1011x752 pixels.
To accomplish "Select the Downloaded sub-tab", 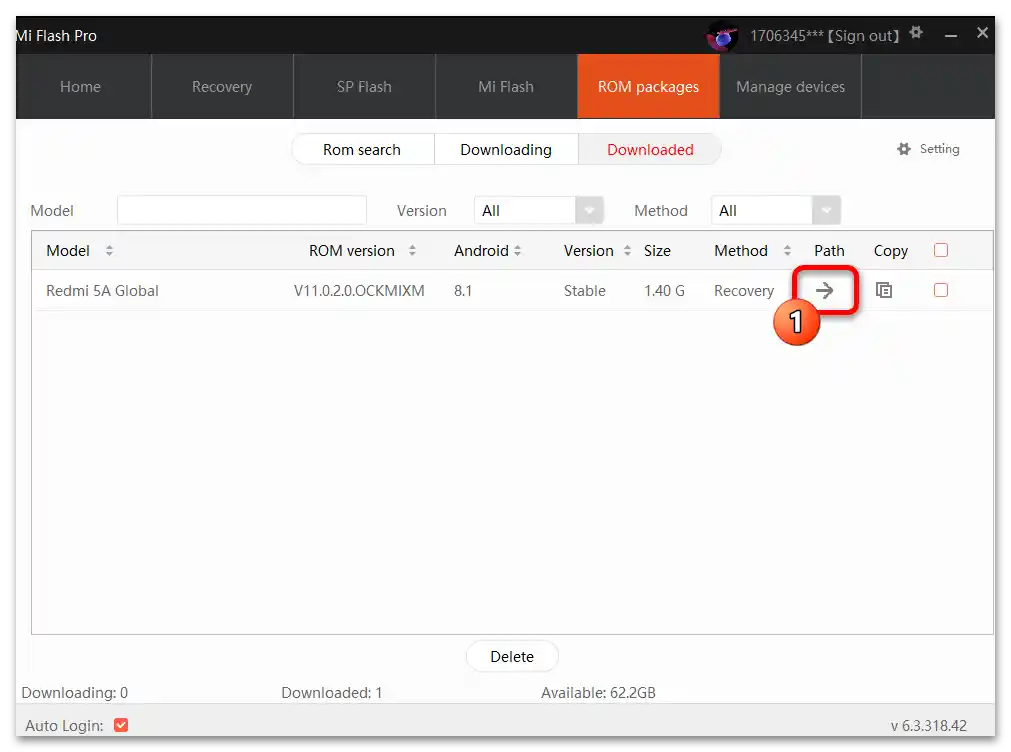I will coord(650,150).
